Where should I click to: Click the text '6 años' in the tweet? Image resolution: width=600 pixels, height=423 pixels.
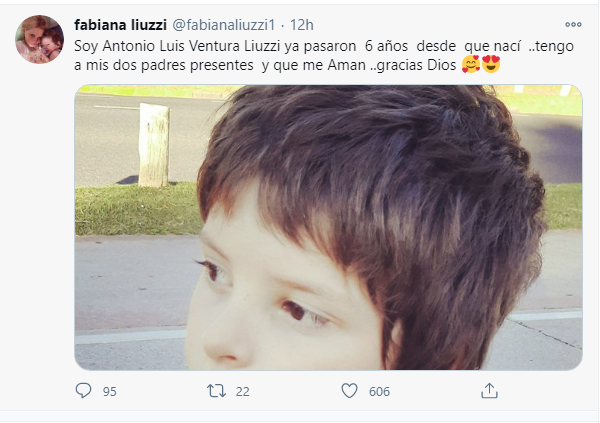386,46
